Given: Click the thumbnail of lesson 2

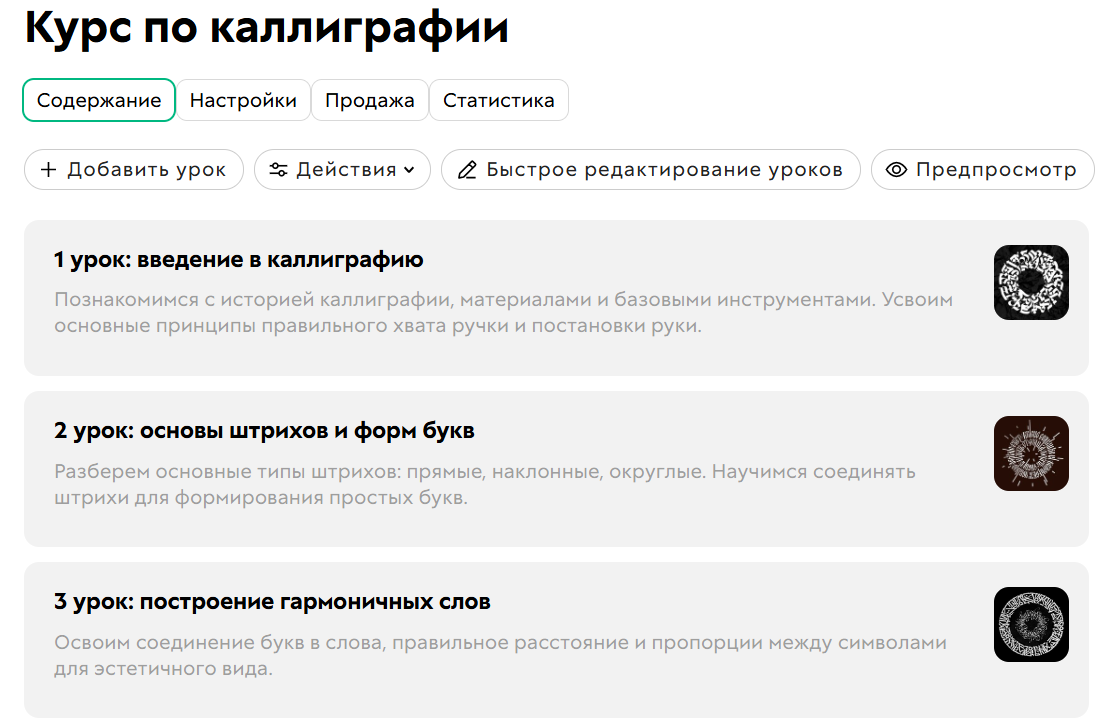Looking at the screenshot, I should 1031,454.
